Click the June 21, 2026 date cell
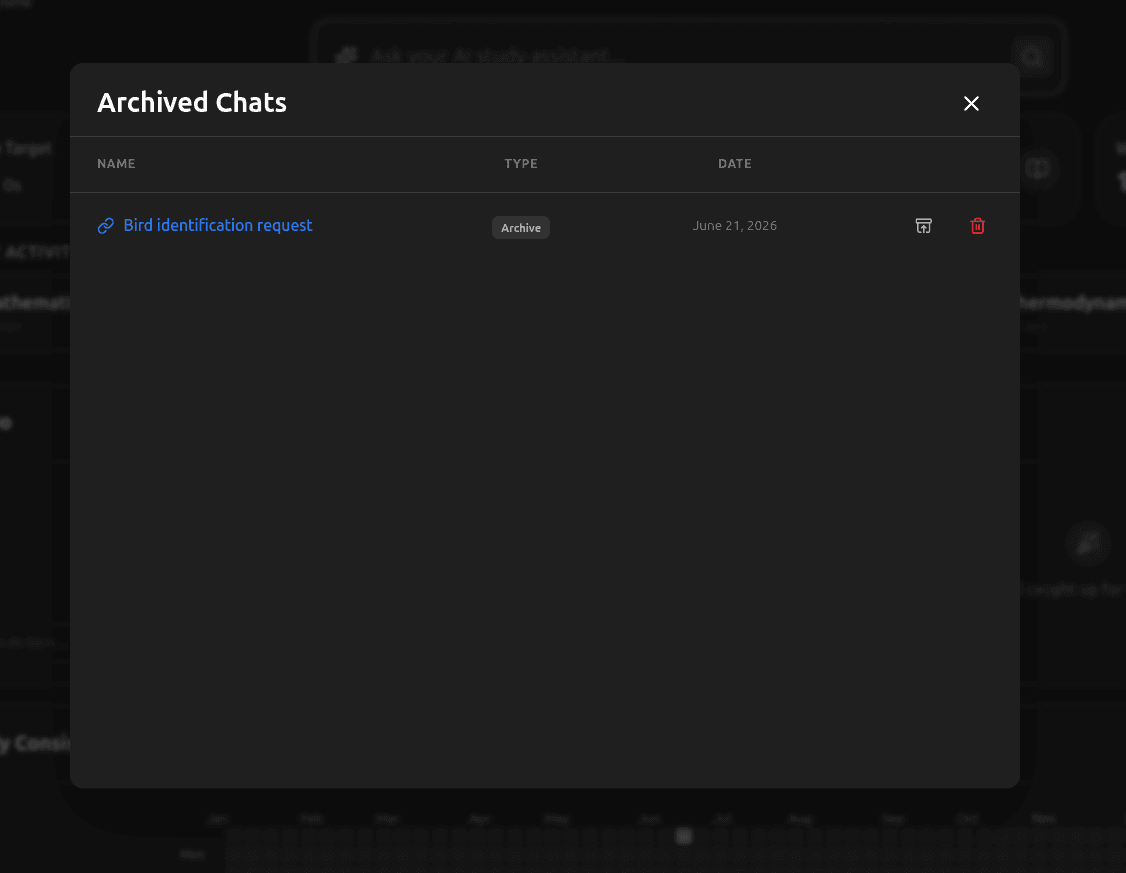 (x=735, y=225)
